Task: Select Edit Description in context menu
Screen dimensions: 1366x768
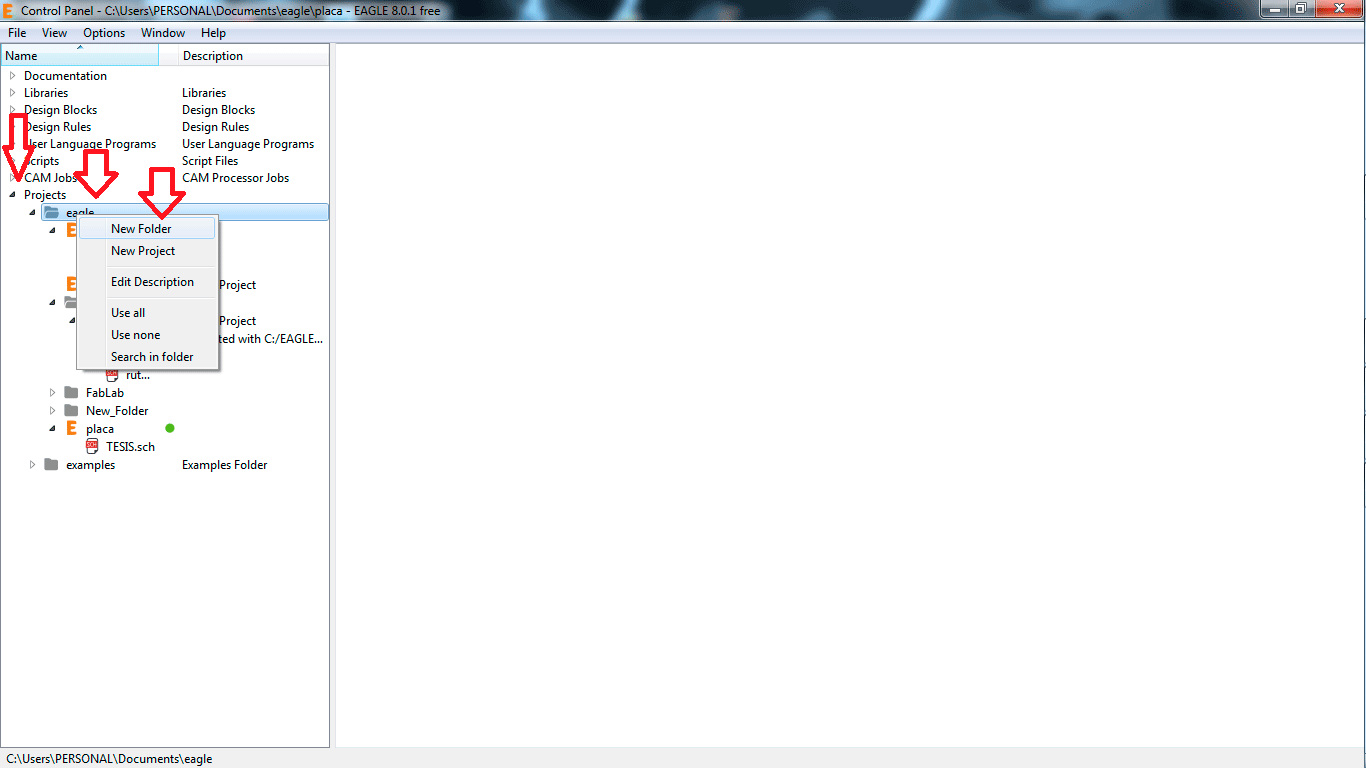Action: click(x=147, y=282)
